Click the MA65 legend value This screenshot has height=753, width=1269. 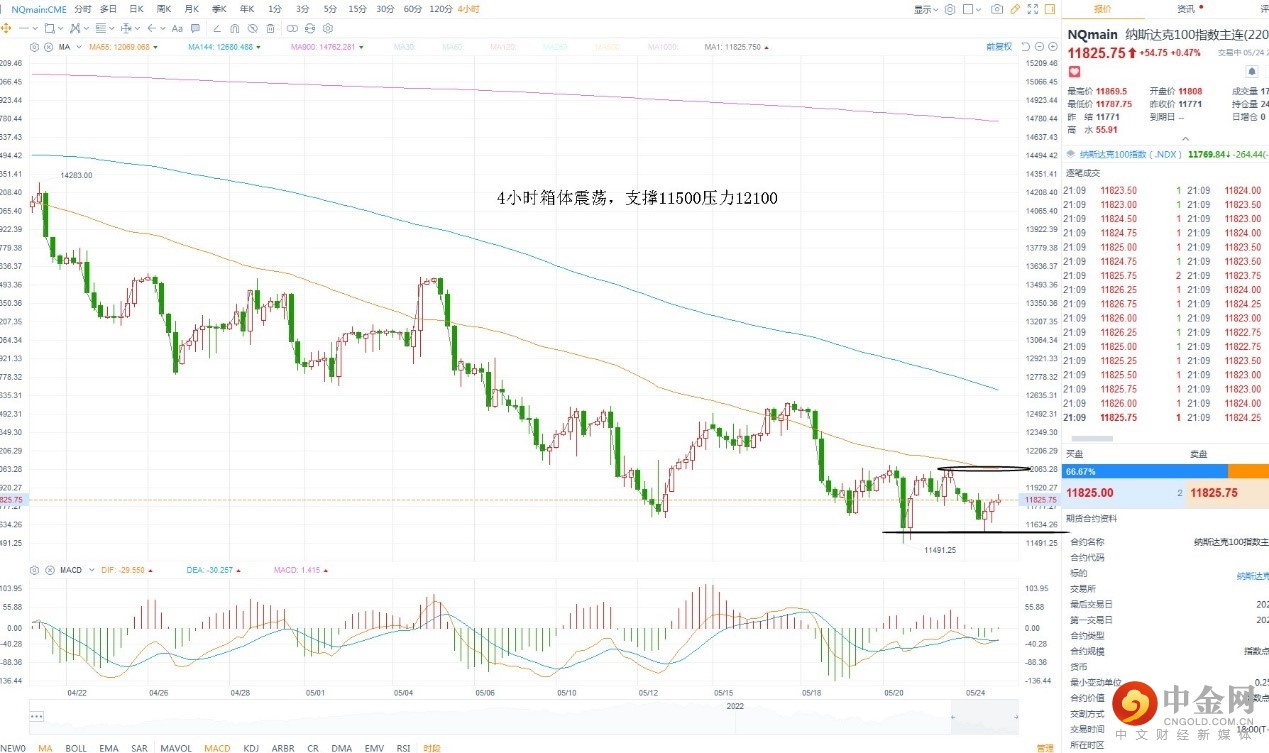(x=120, y=47)
